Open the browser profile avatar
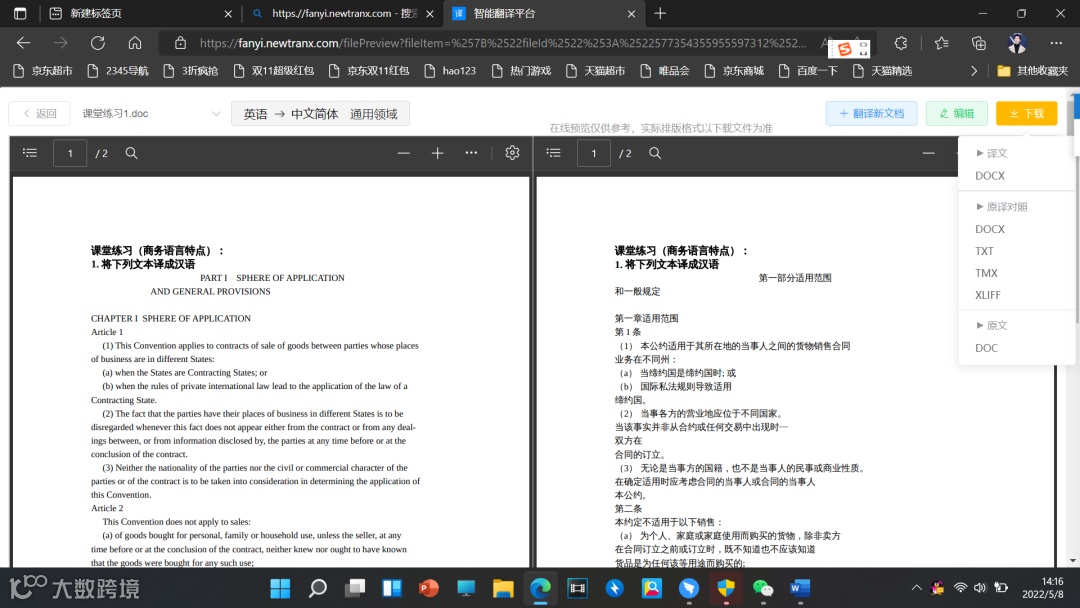Screen dimensions: 1080x608 point(1017,43)
